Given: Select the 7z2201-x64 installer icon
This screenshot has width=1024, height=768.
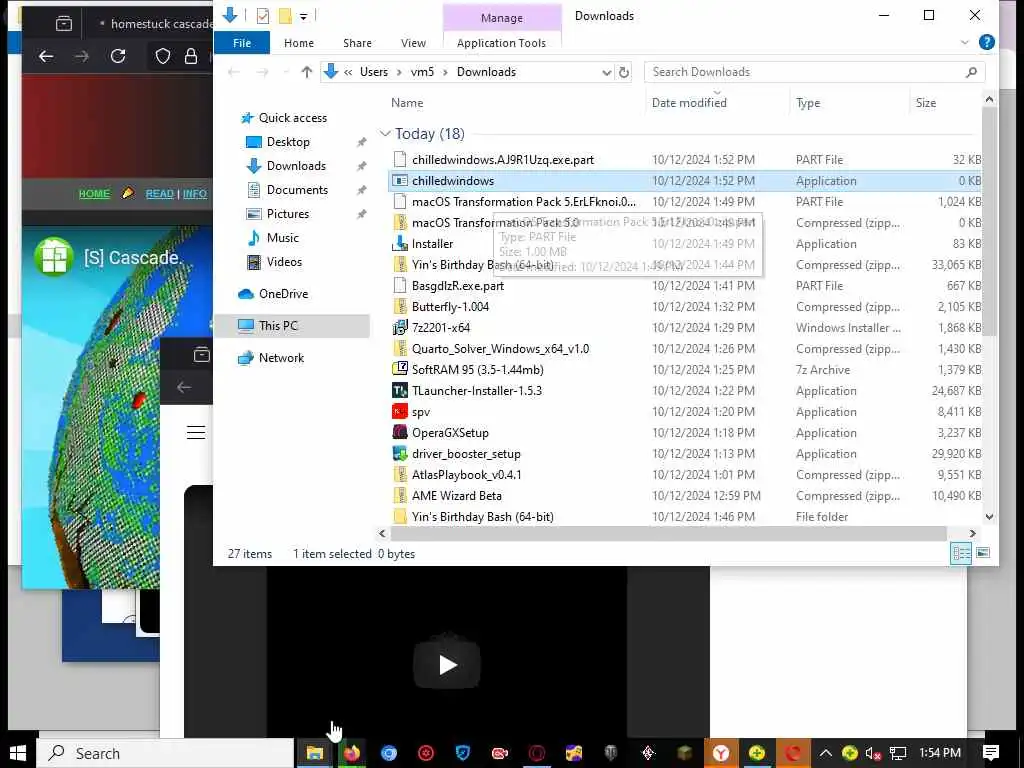Looking at the screenshot, I should (400, 328).
